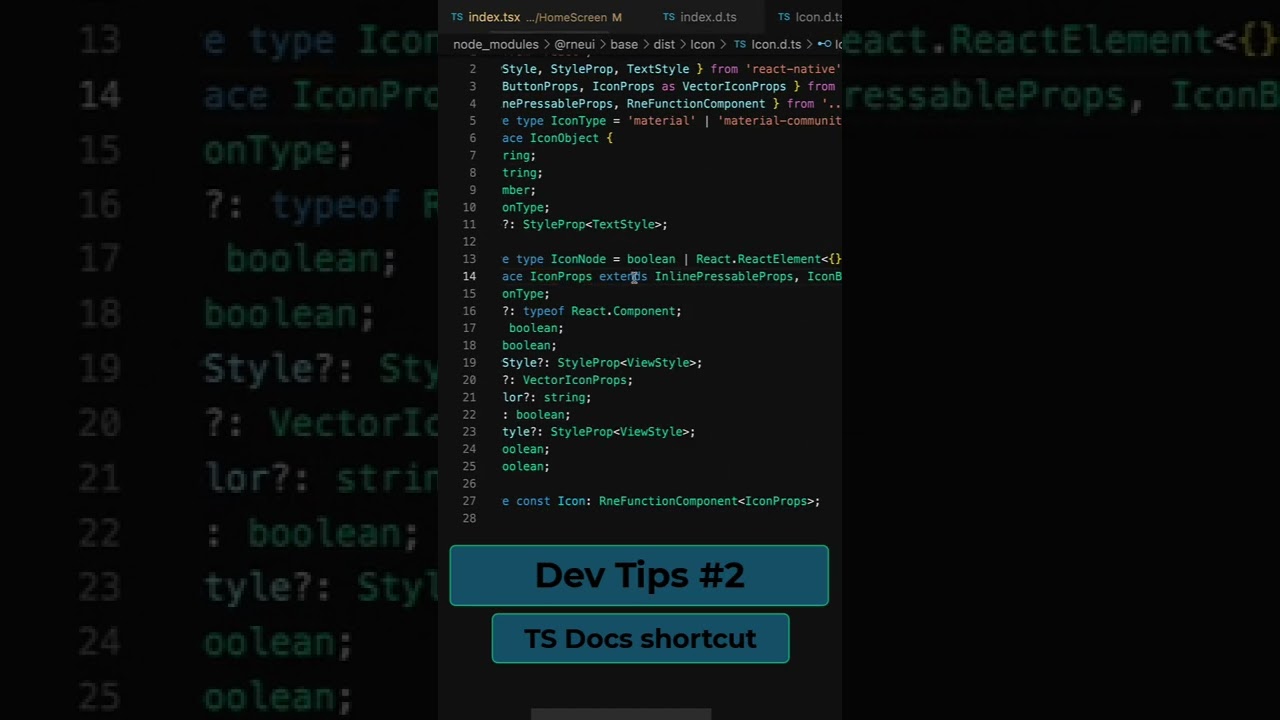Click 'Style?: StyleProp<ViewStyle>;' on line 19
The image size is (1280, 720).
tap(602, 363)
